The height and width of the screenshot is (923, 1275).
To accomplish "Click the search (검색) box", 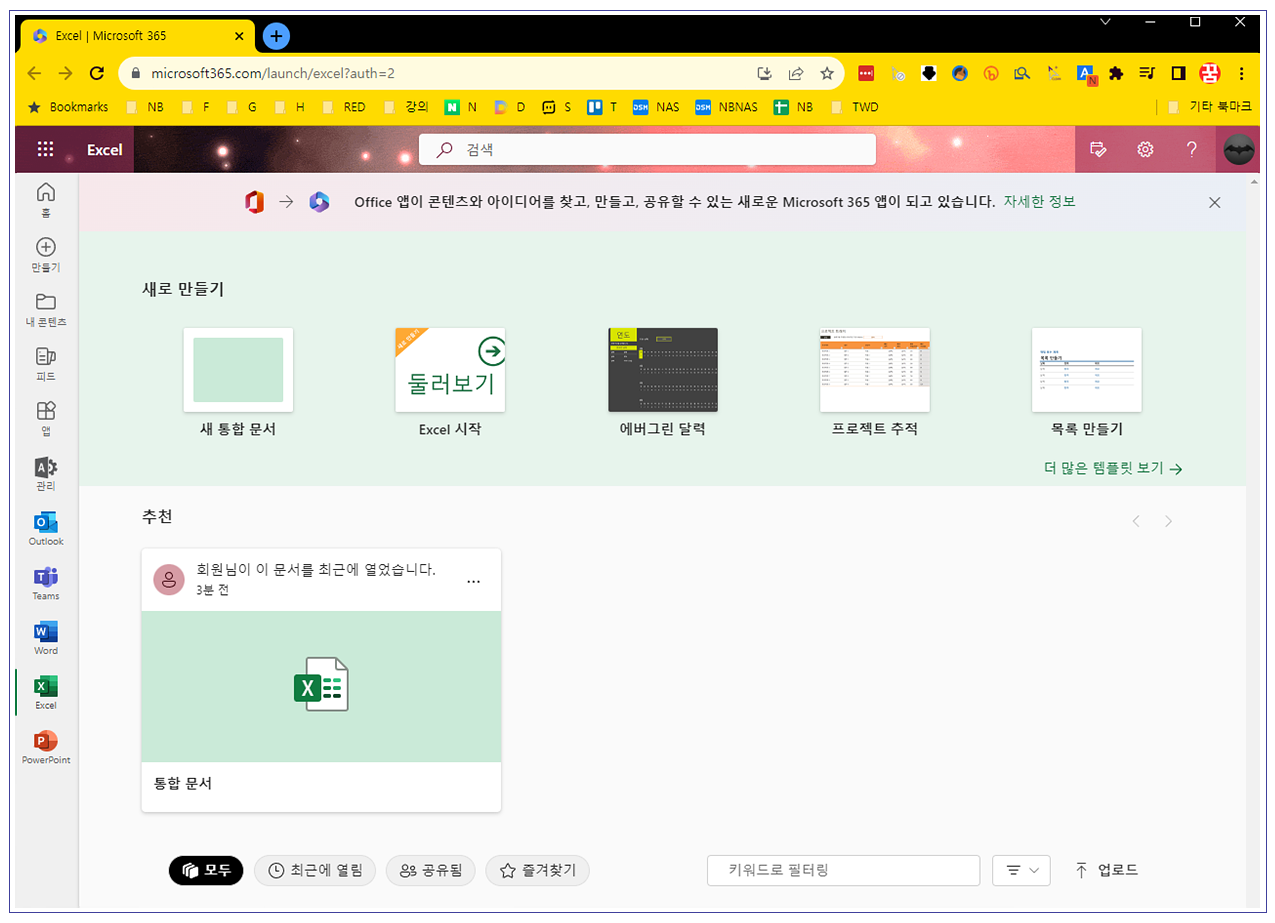I will [647, 149].
